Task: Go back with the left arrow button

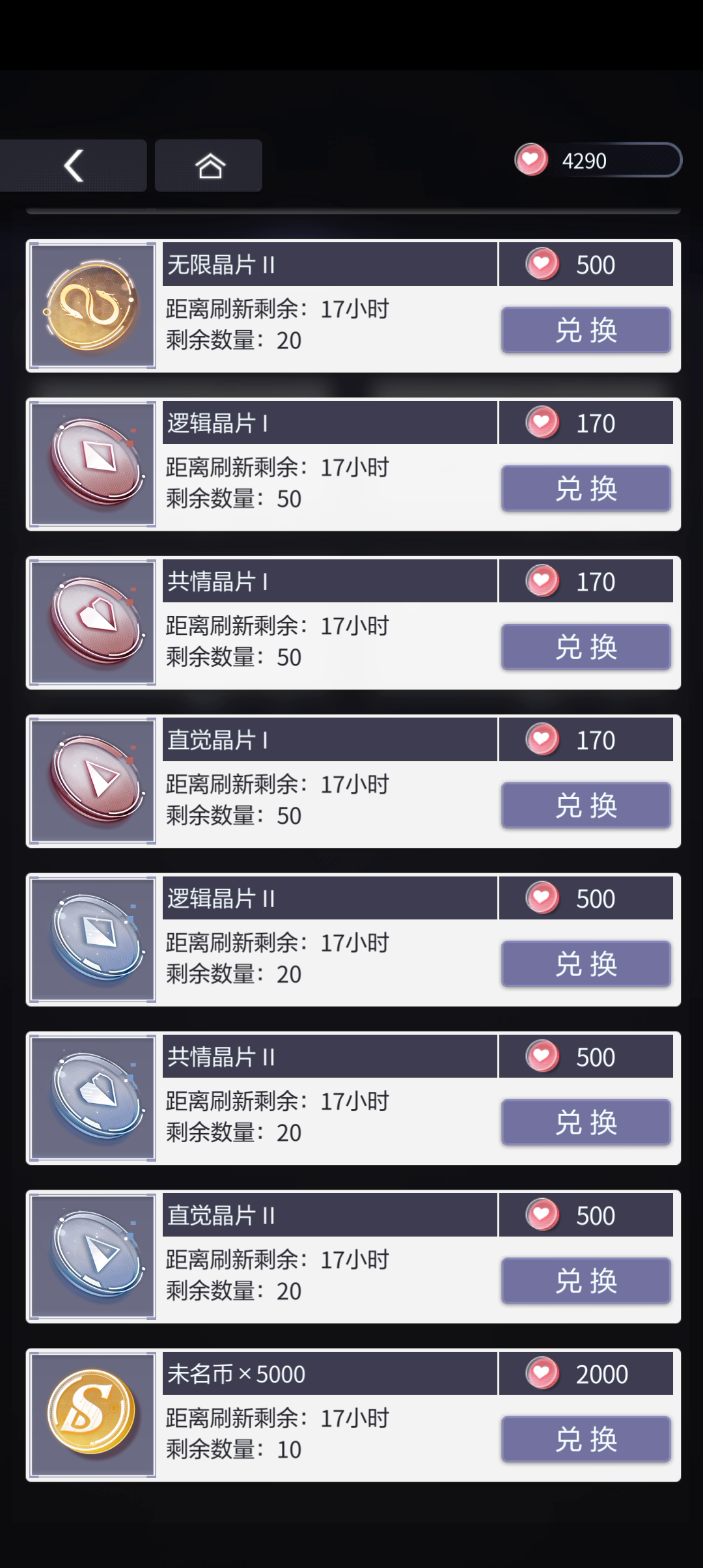Action: pos(73,165)
